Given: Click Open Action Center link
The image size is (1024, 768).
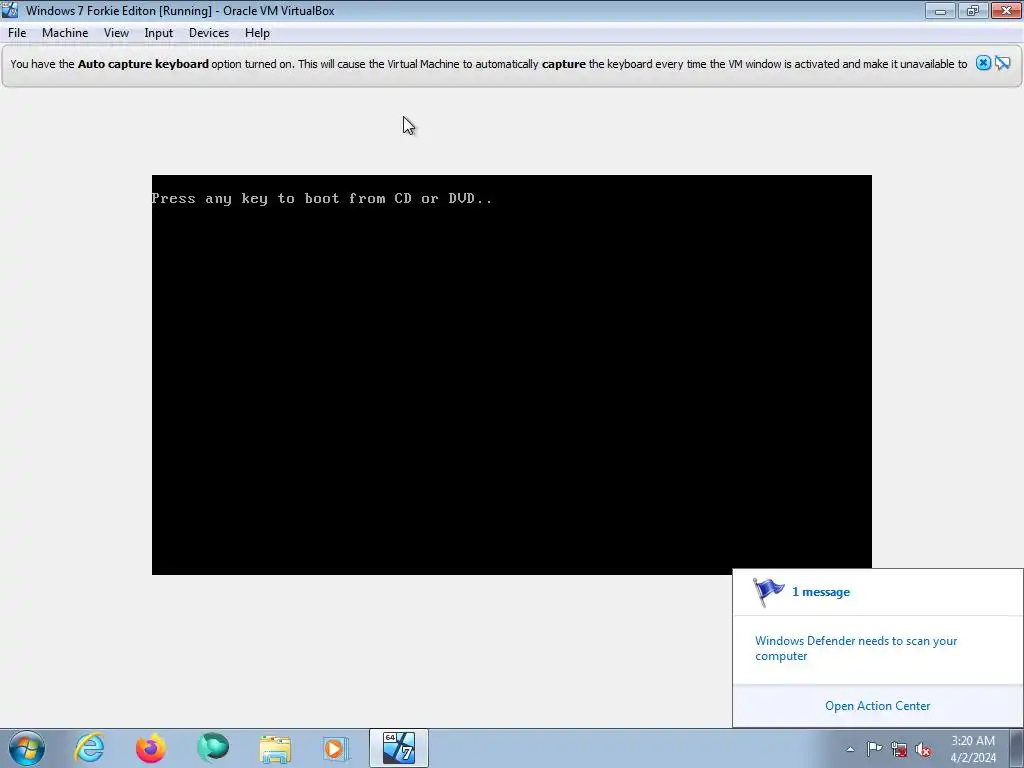Looking at the screenshot, I should (x=877, y=706).
